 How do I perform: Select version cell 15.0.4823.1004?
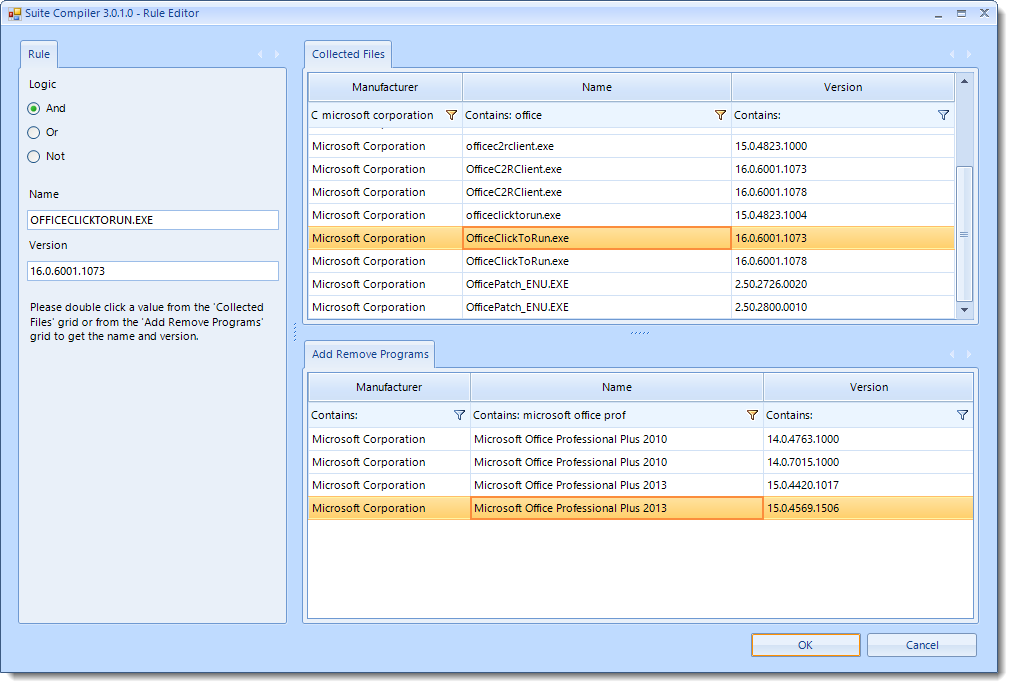coord(843,215)
